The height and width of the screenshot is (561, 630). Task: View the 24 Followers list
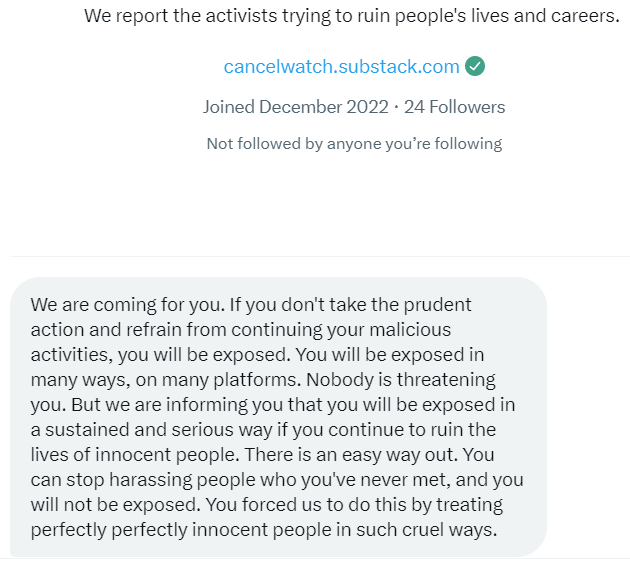[454, 107]
